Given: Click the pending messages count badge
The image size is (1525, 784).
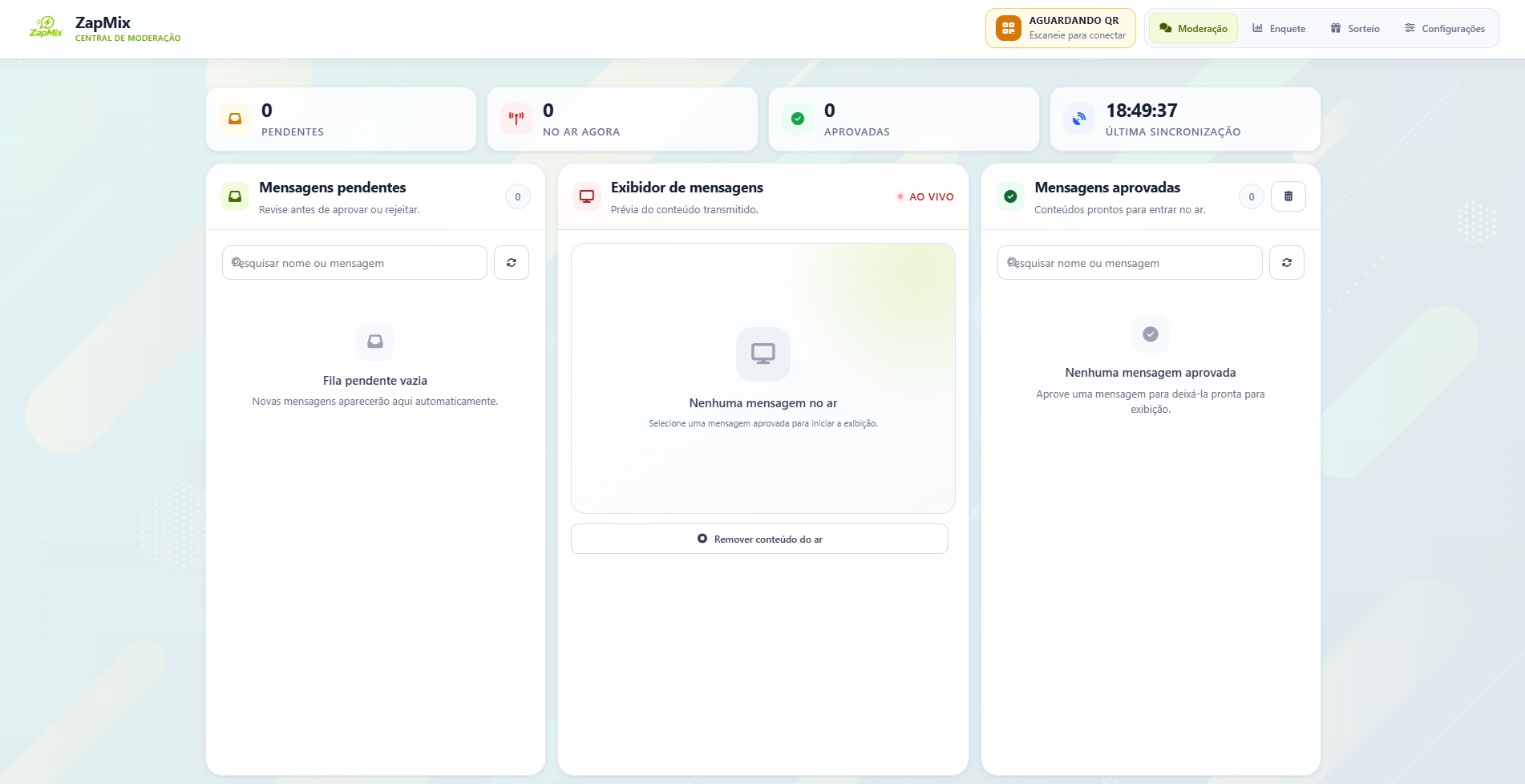Looking at the screenshot, I should (518, 196).
